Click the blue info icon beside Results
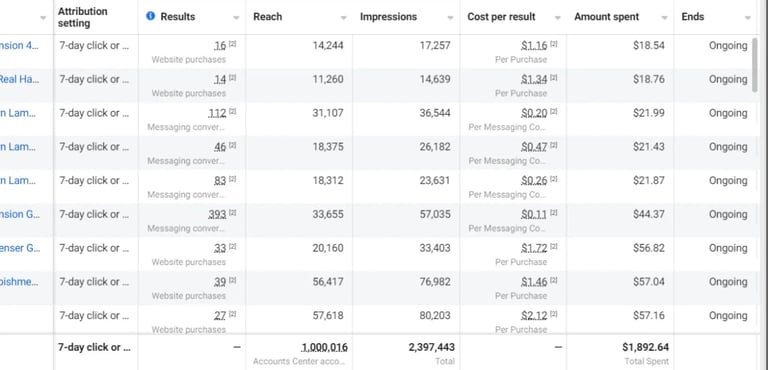The image size is (768, 370). click(x=150, y=16)
